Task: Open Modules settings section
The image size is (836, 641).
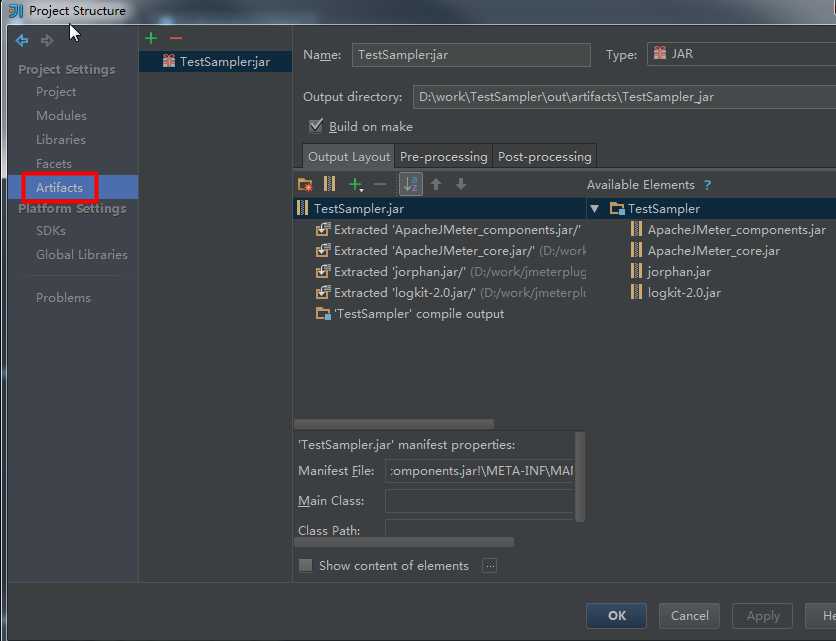Action: (x=61, y=116)
